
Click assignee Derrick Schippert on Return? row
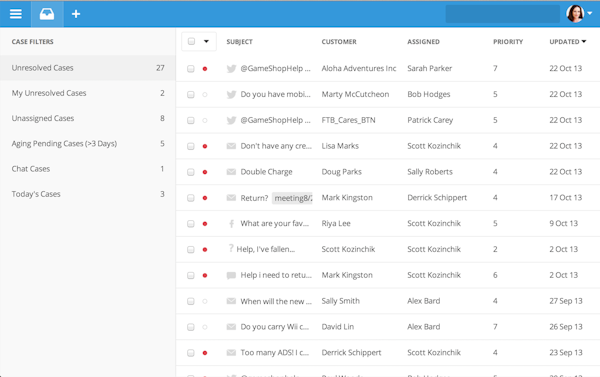coord(437,197)
